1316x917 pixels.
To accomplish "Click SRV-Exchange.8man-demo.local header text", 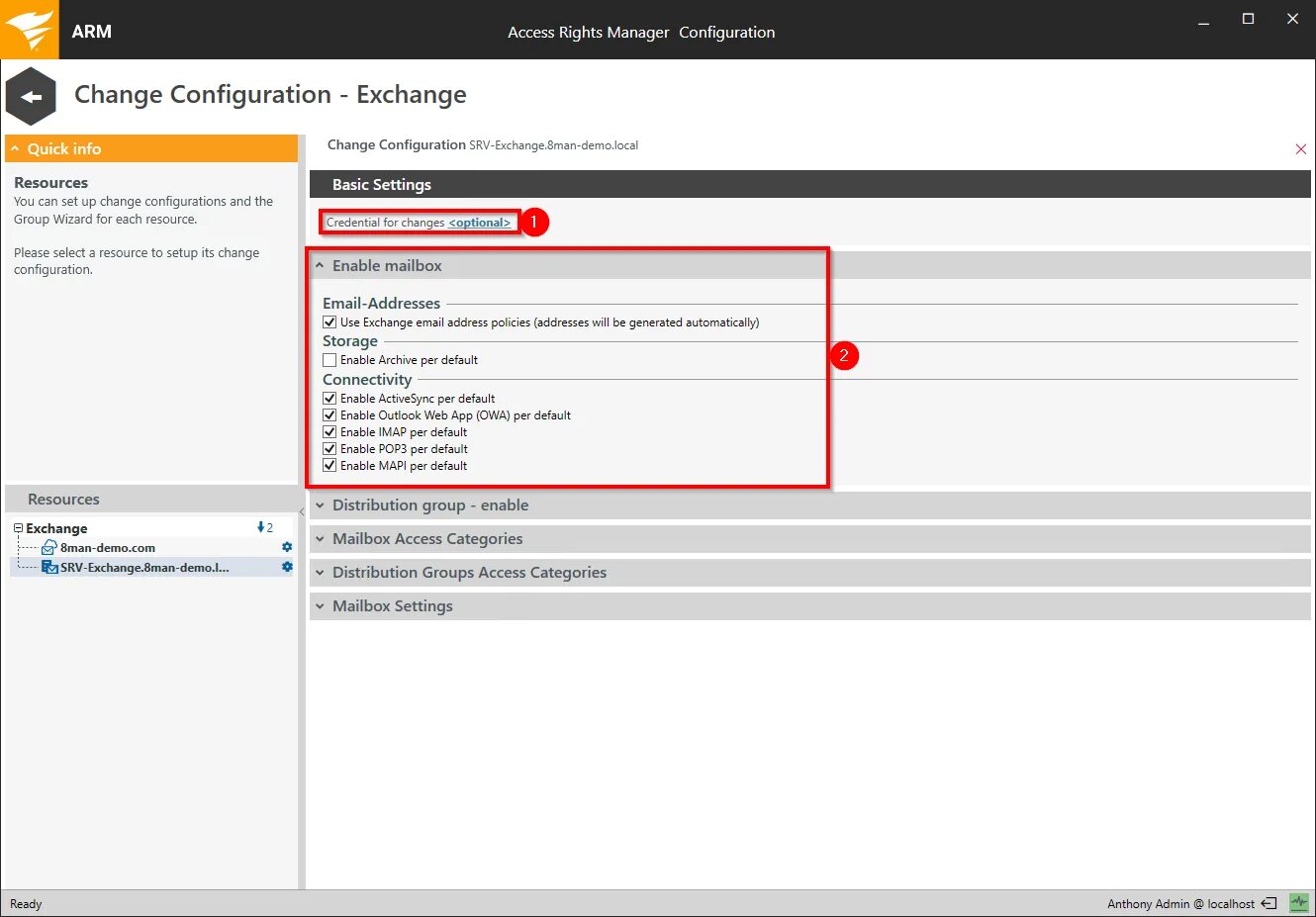I will [554, 145].
